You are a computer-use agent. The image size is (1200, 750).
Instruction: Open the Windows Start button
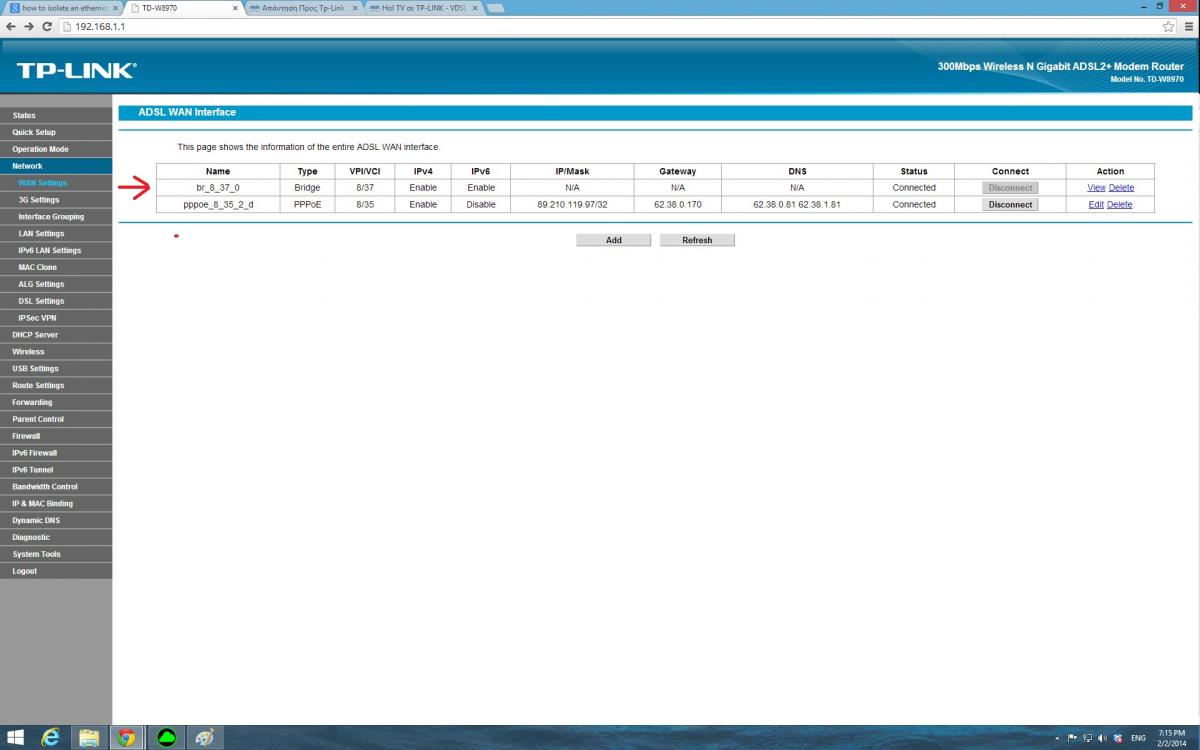tap(13, 738)
